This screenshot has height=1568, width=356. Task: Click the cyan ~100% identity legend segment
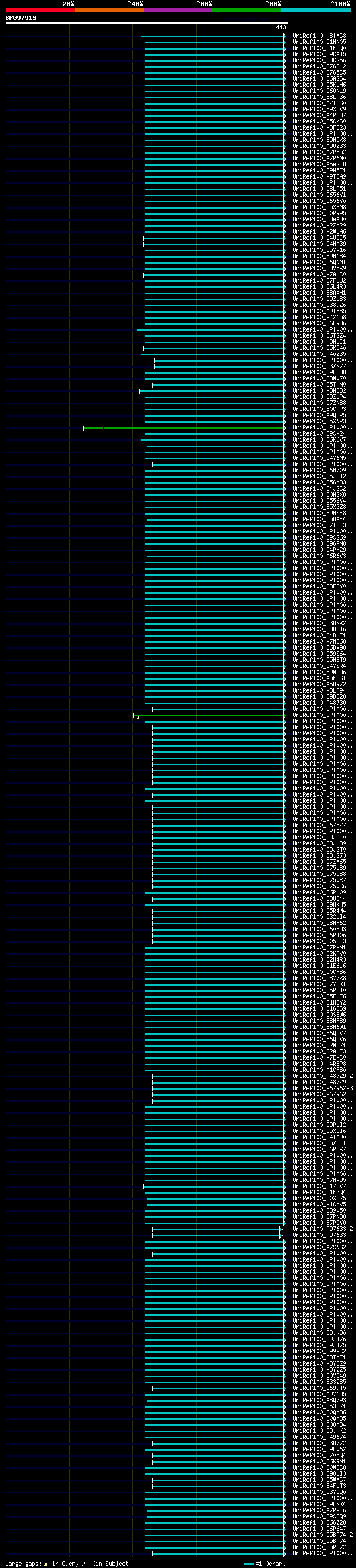(x=317, y=10)
